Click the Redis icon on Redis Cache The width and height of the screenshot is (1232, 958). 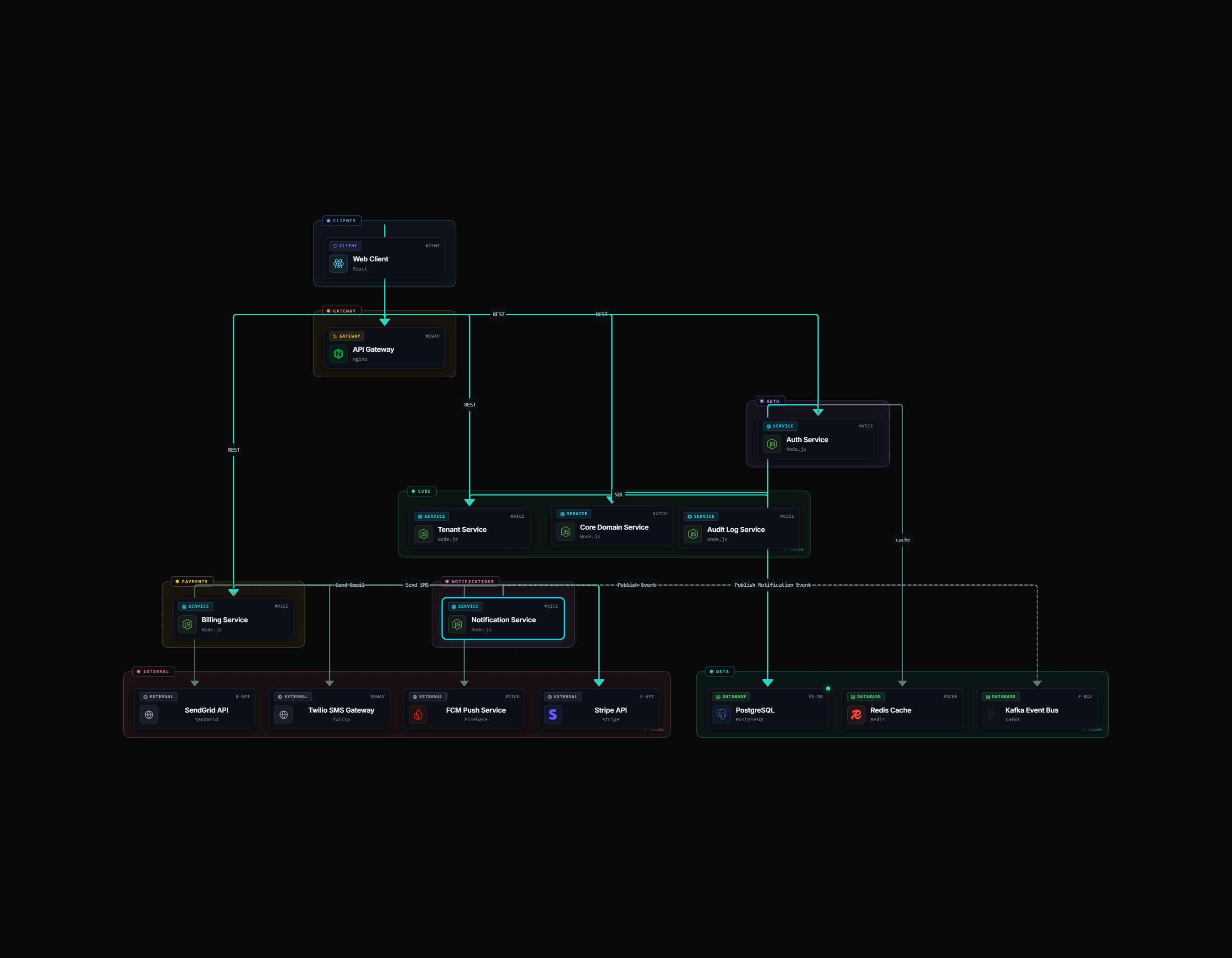tap(856, 714)
